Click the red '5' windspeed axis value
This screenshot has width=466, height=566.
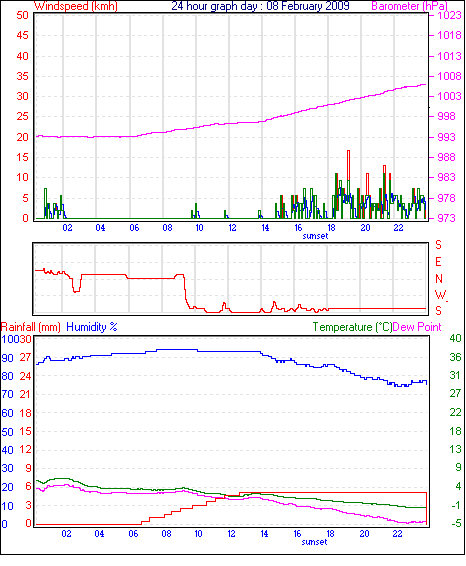[25, 198]
